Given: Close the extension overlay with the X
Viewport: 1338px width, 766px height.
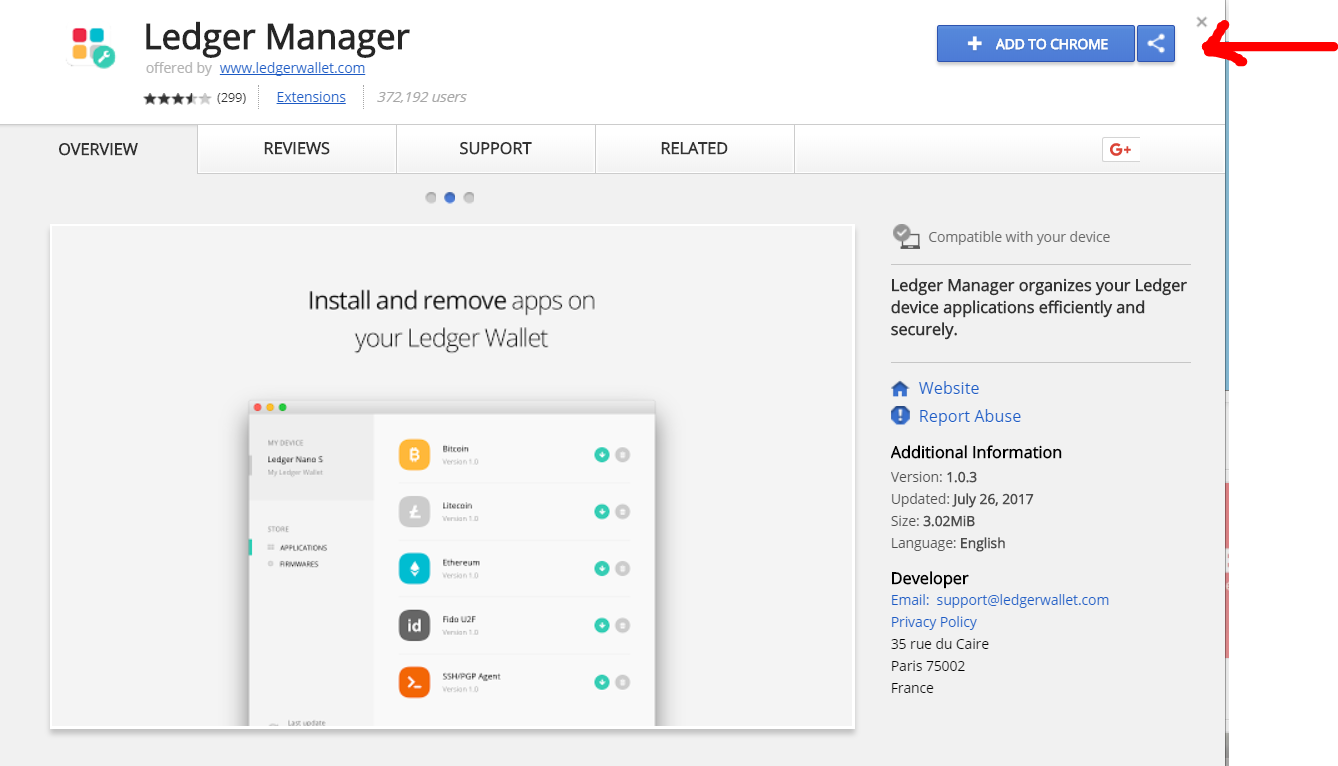Looking at the screenshot, I should pyautogui.click(x=1202, y=22).
